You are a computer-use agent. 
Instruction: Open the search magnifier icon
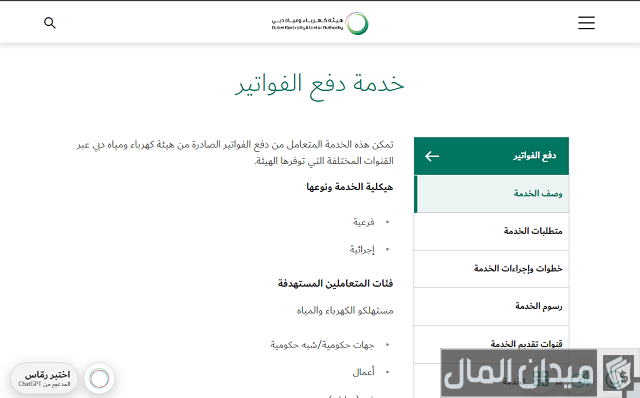pos(50,23)
